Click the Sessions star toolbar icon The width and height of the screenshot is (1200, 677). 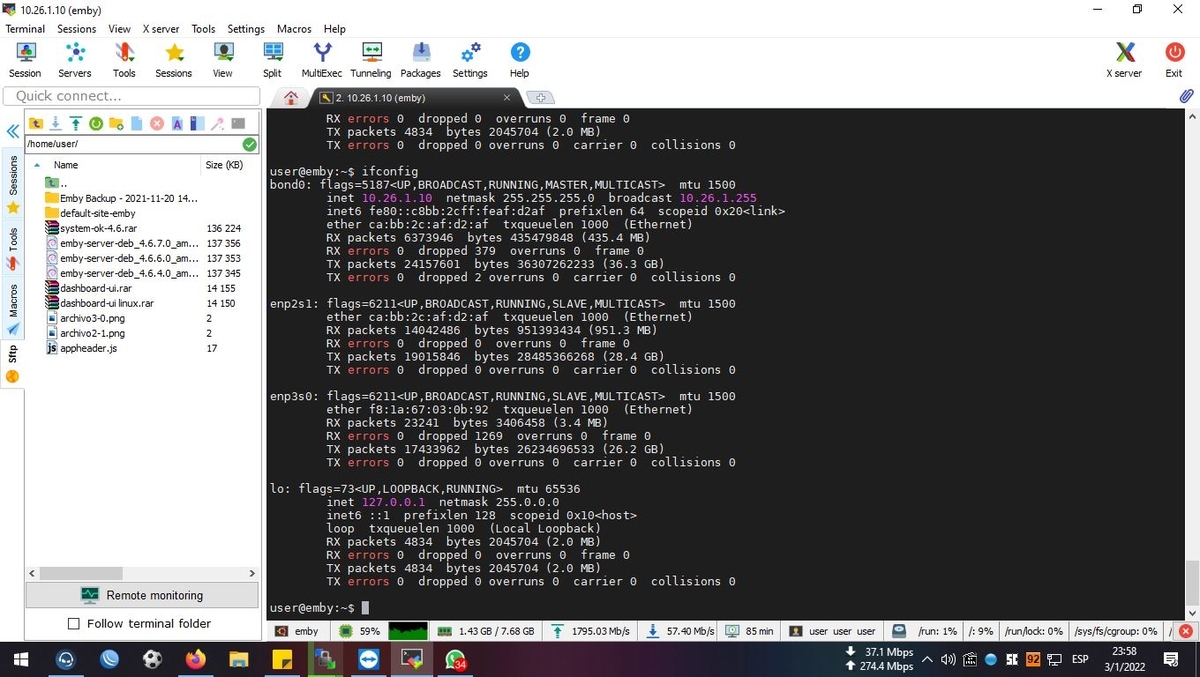(x=174, y=60)
